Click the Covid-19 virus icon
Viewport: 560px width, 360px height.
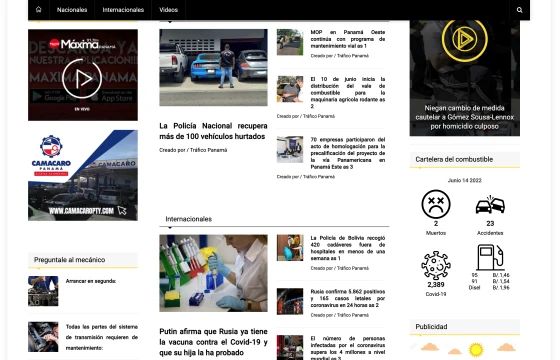[x=436, y=265]
